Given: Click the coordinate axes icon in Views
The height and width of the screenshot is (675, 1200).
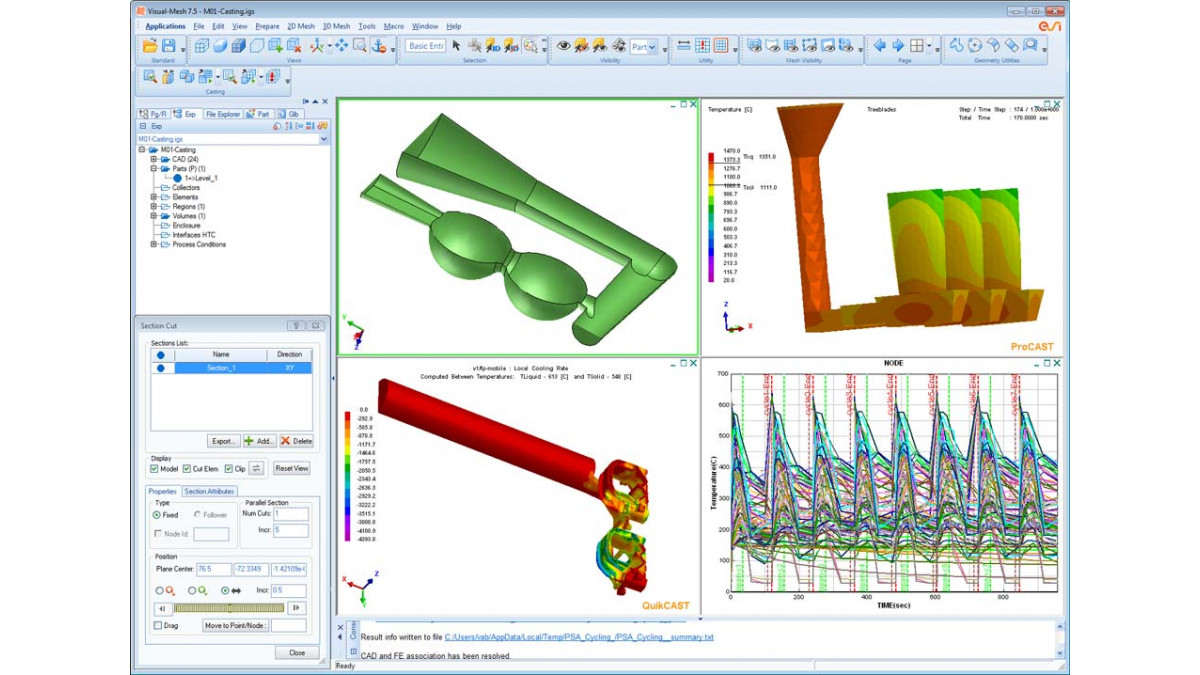Looking at the screenshot, I should click(318, 46).
